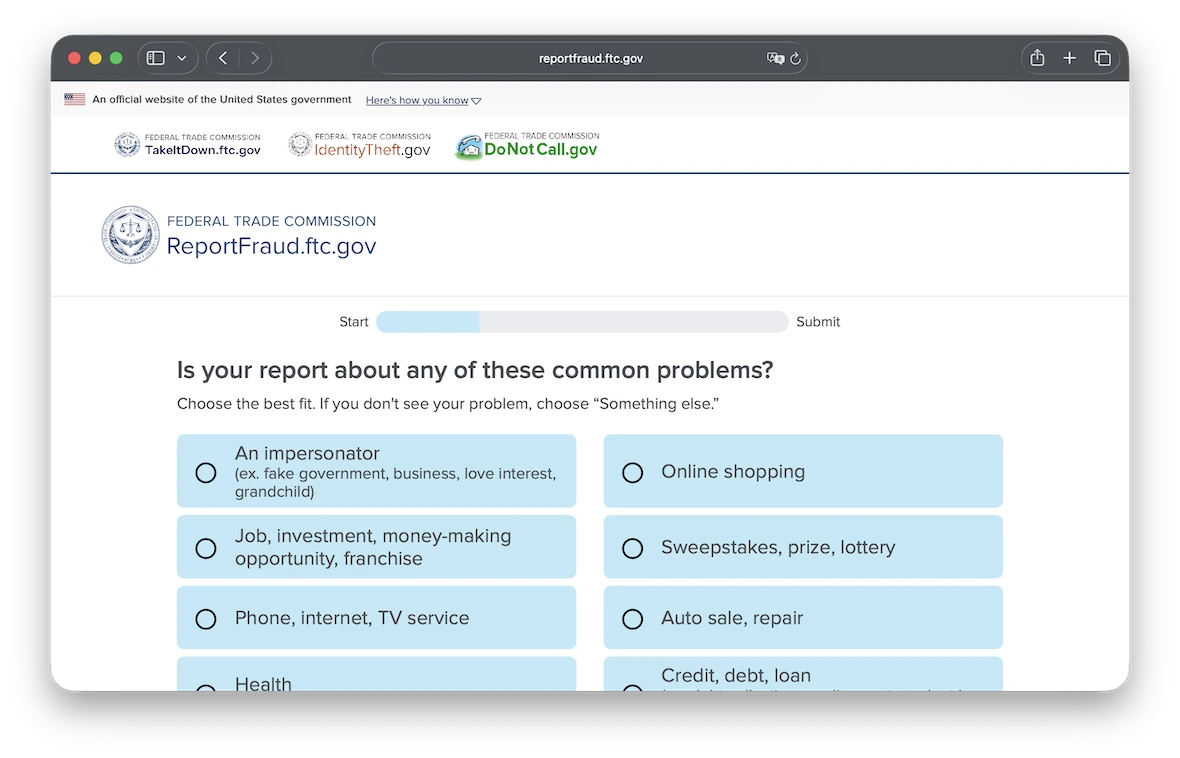Open the Share icon in Safari toolbar

click(x=1037, y=57)
